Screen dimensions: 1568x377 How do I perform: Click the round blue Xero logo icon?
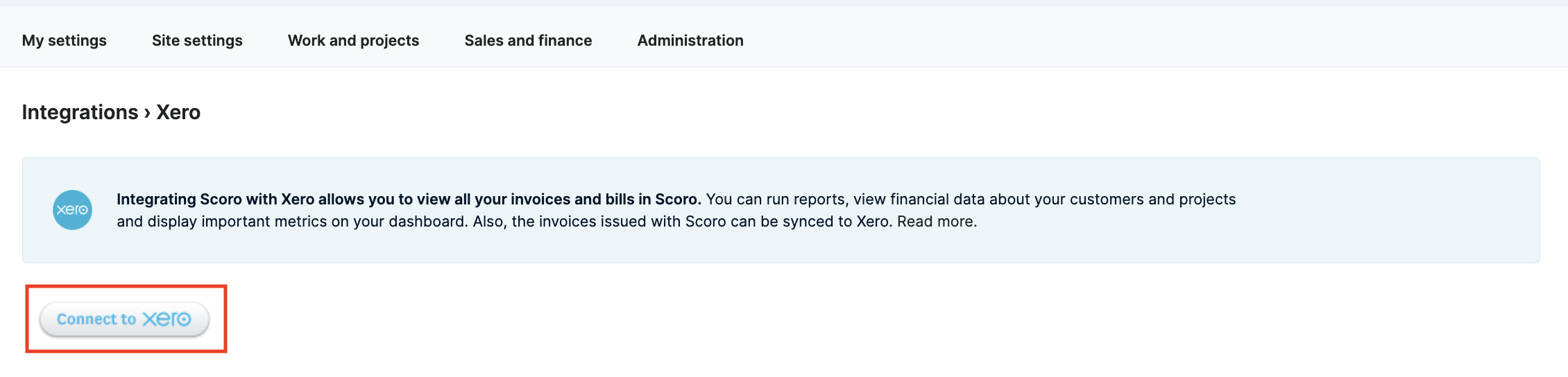72,210
